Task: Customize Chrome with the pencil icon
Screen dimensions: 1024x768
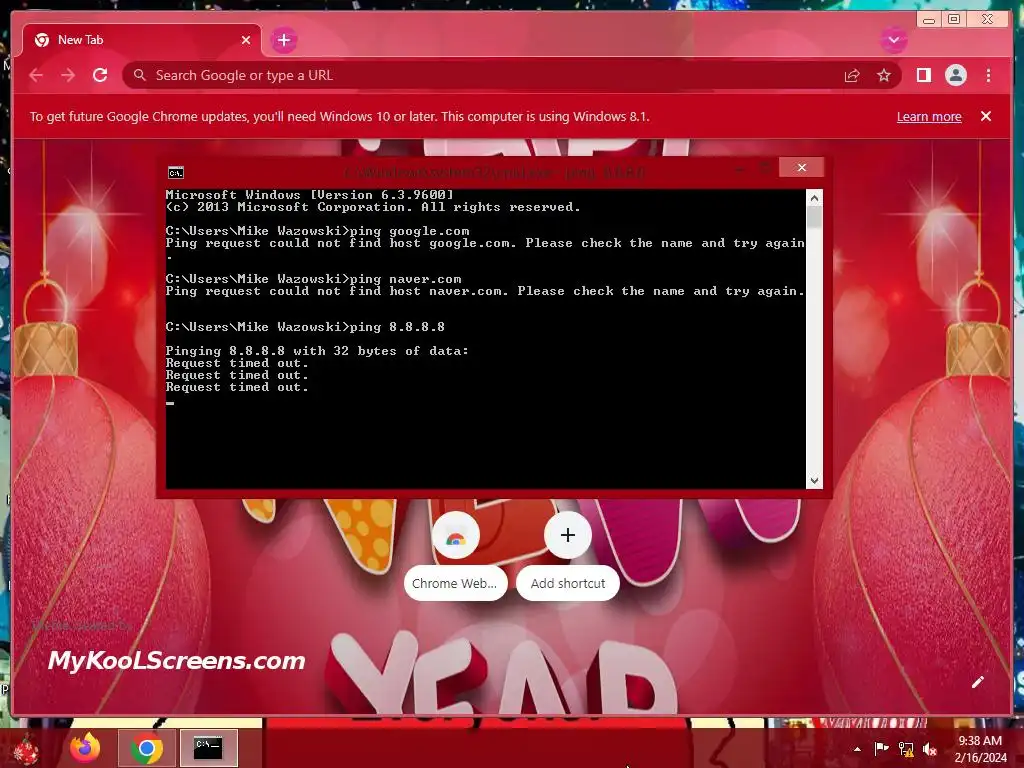Action: (977, 682)
